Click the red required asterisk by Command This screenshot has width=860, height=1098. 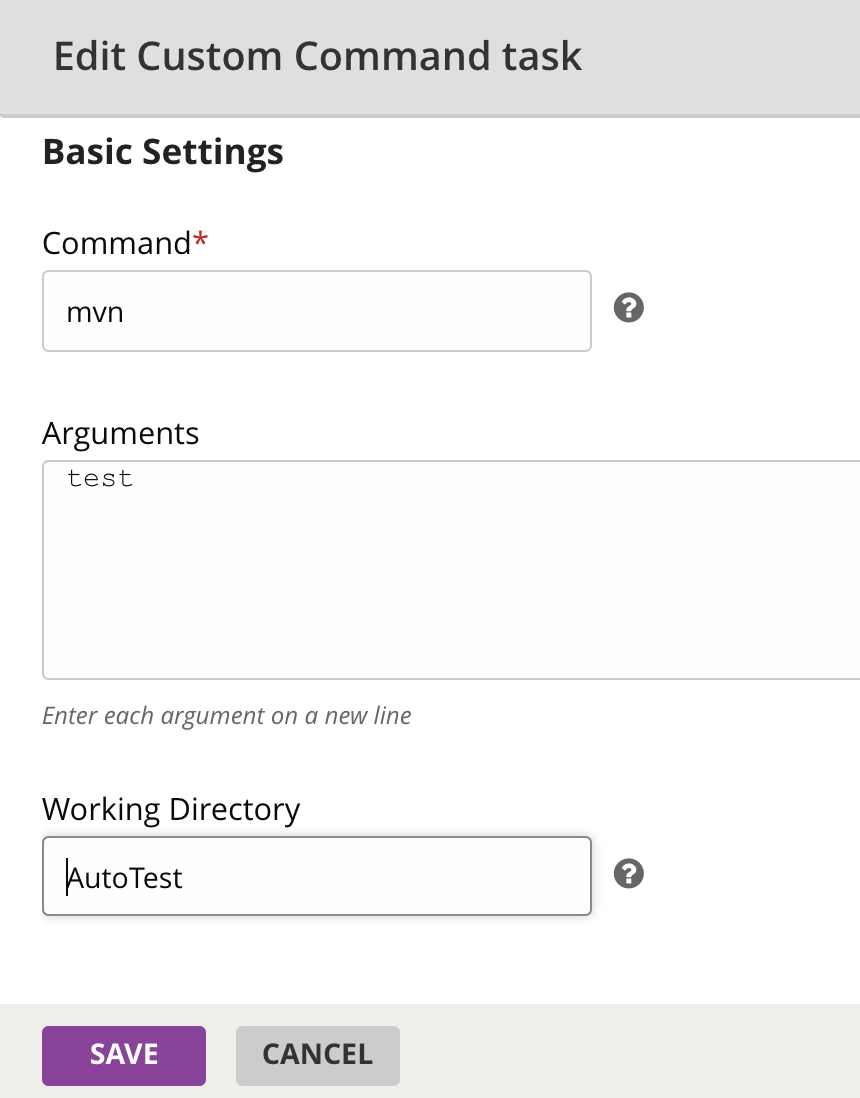click(201, 241)
